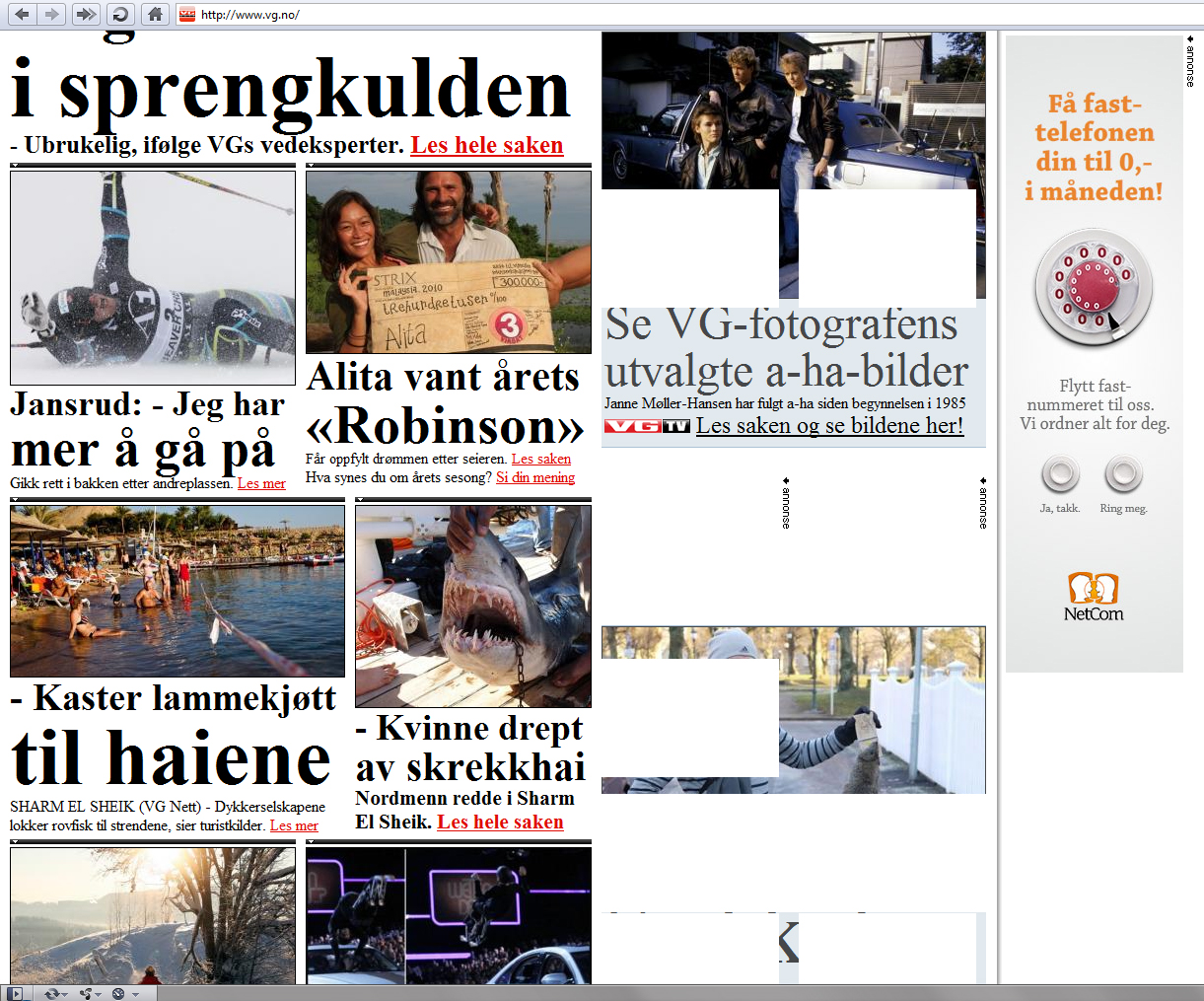Click the beach bathers photo
Image resolution: width=1204 pixels, height=1001 pixels.
(x=177, y=592)
